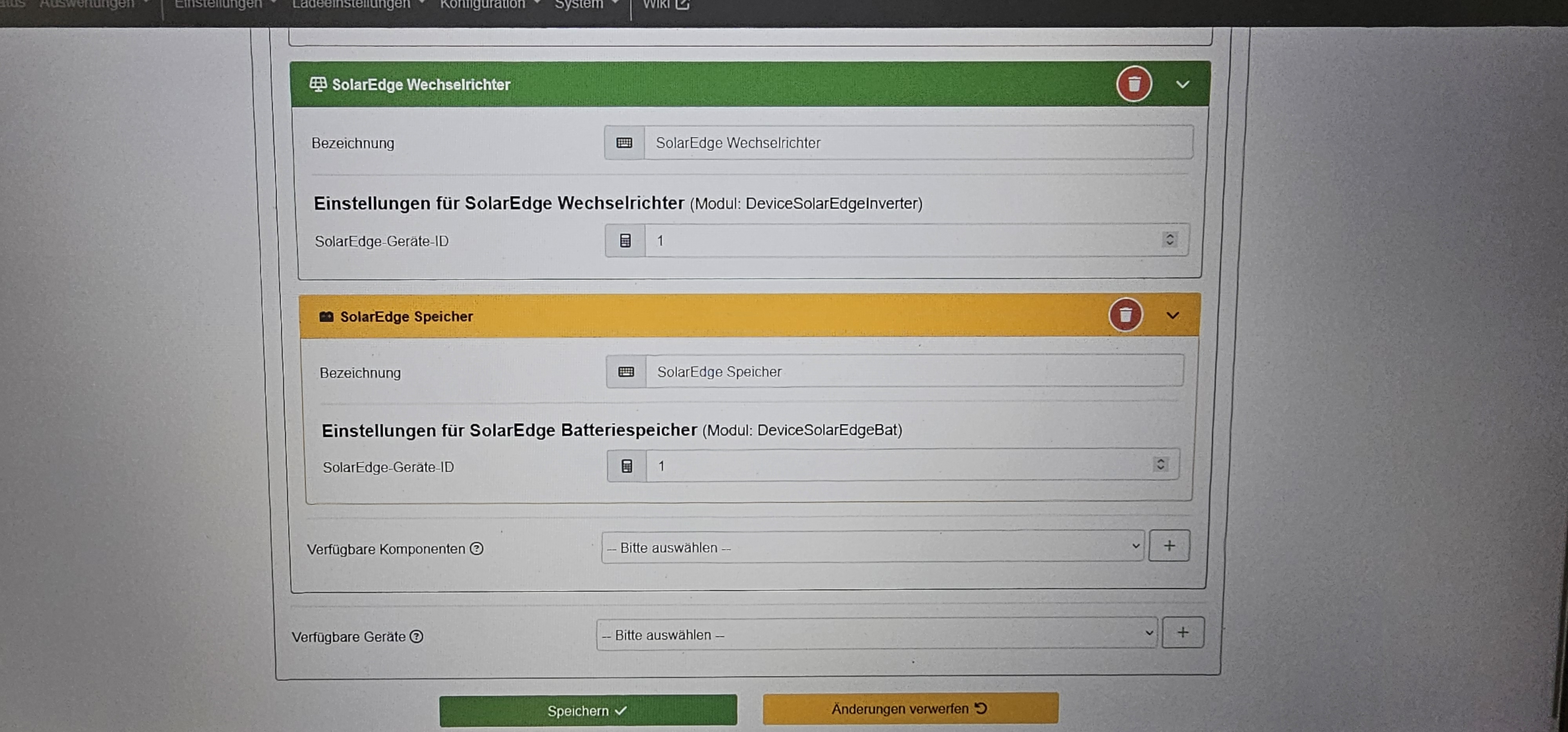1568x732 pixels.
Task: Click the Speichern button
Action: [587, 710]
